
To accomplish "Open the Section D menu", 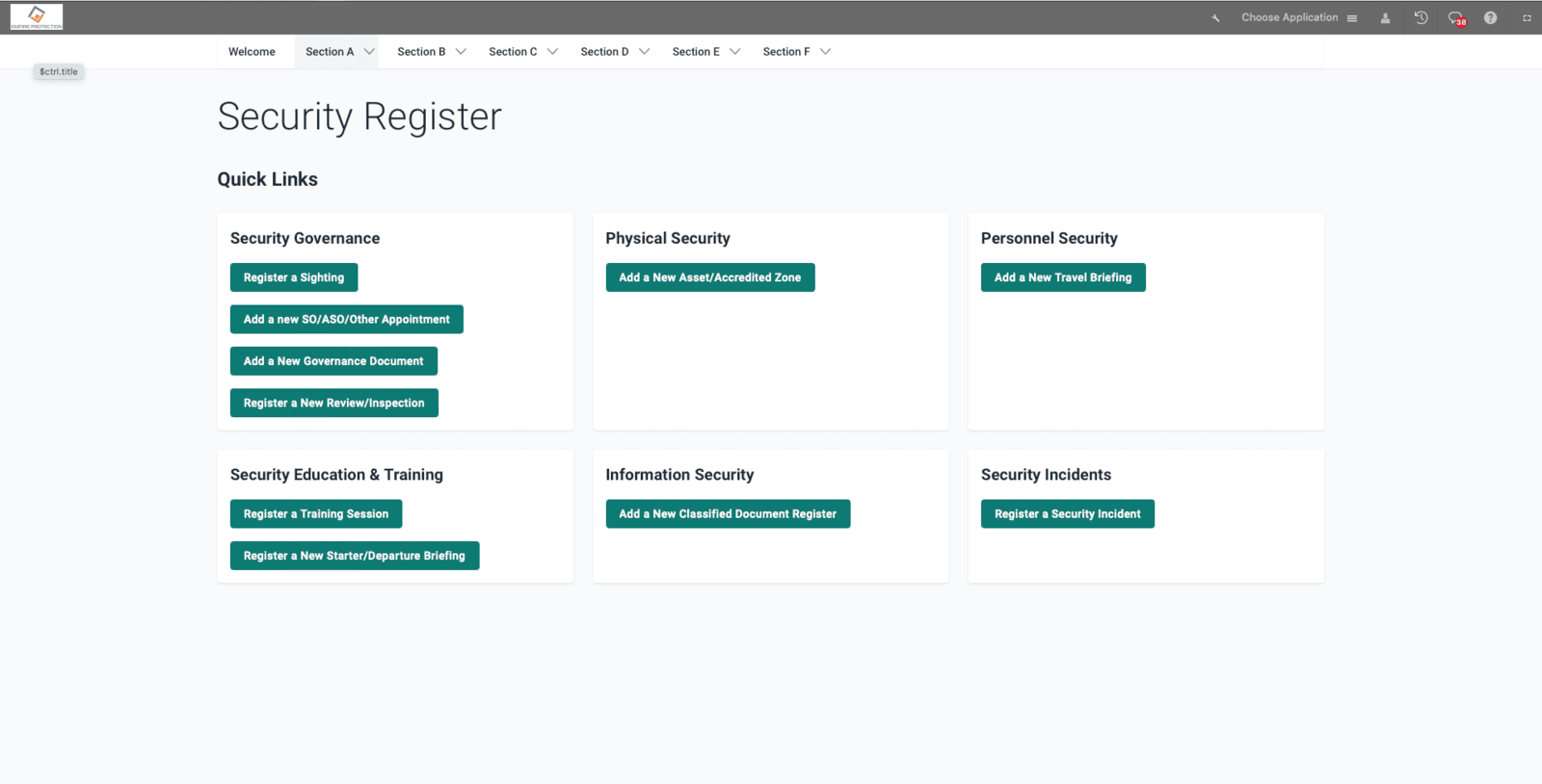I will [x=614, y=52].
